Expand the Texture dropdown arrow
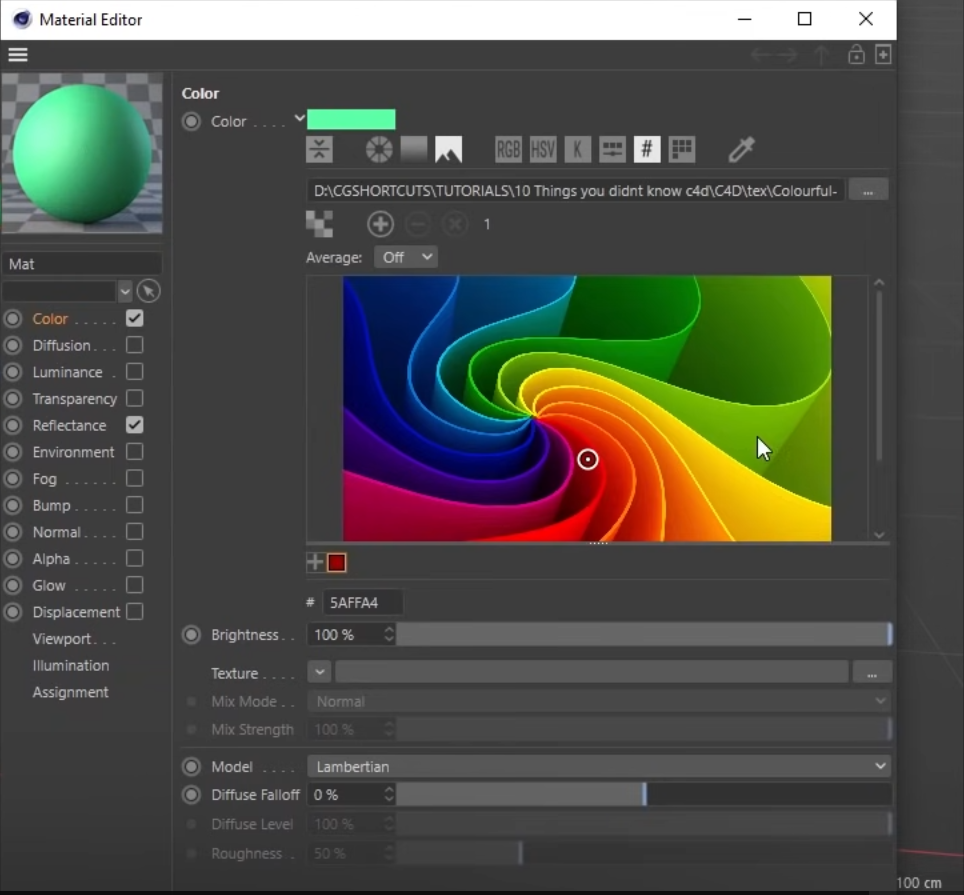Image resolution: width=964 pixels, height=895 pixels. [318, 672]
